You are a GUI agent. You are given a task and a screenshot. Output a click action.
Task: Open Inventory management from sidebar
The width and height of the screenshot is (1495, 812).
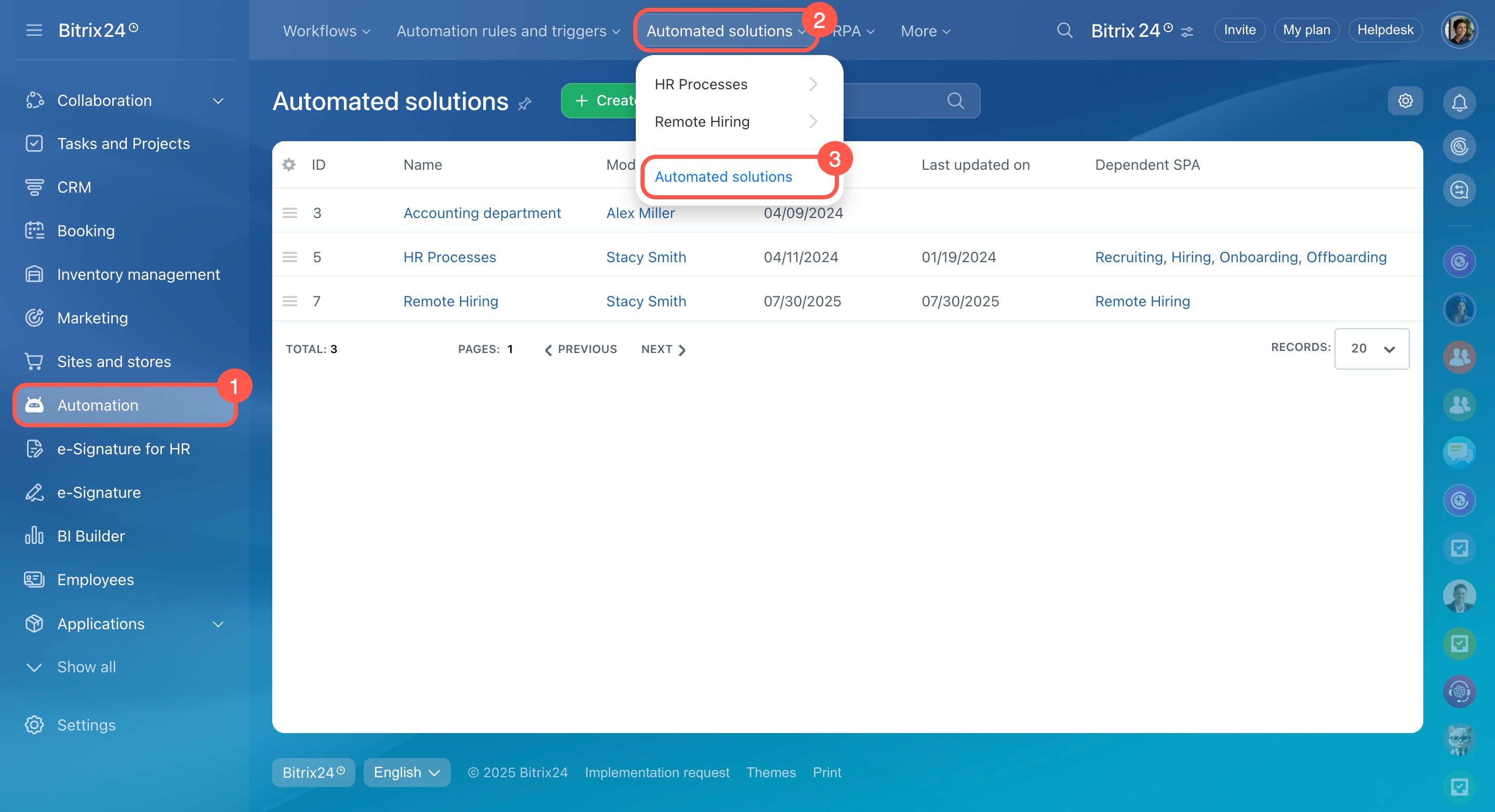(138, 274)
